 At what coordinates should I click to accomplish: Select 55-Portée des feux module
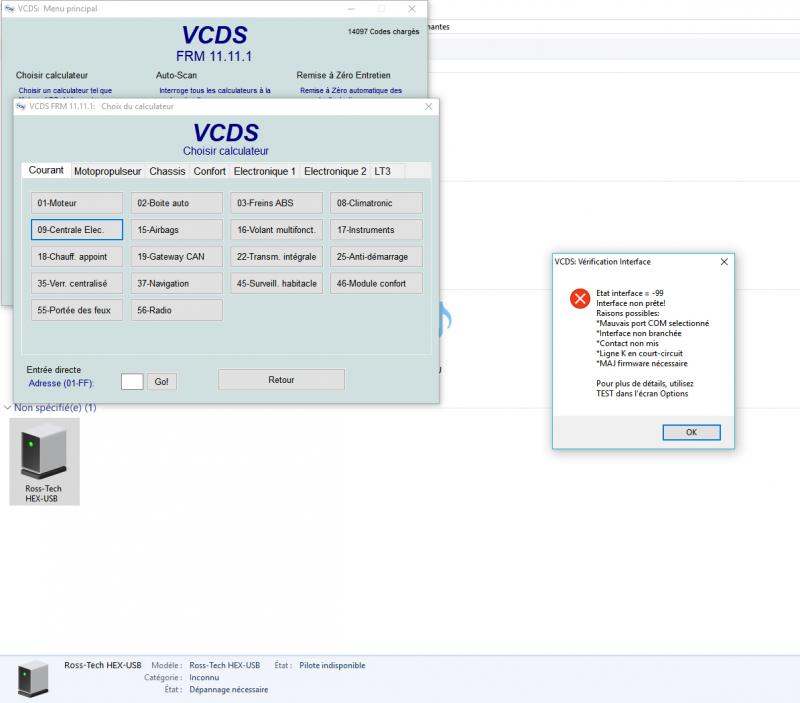point(77,310)
